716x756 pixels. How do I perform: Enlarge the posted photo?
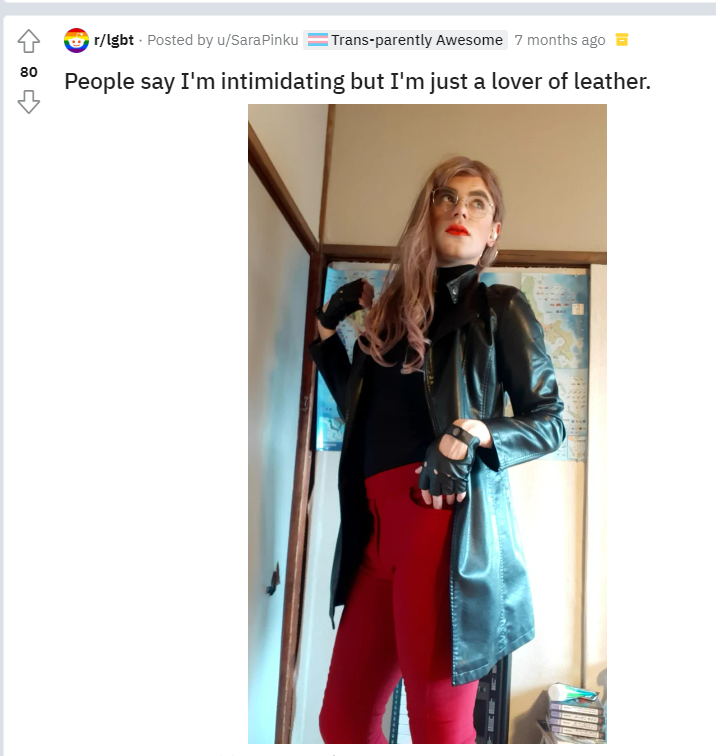(x=427, y=424)
